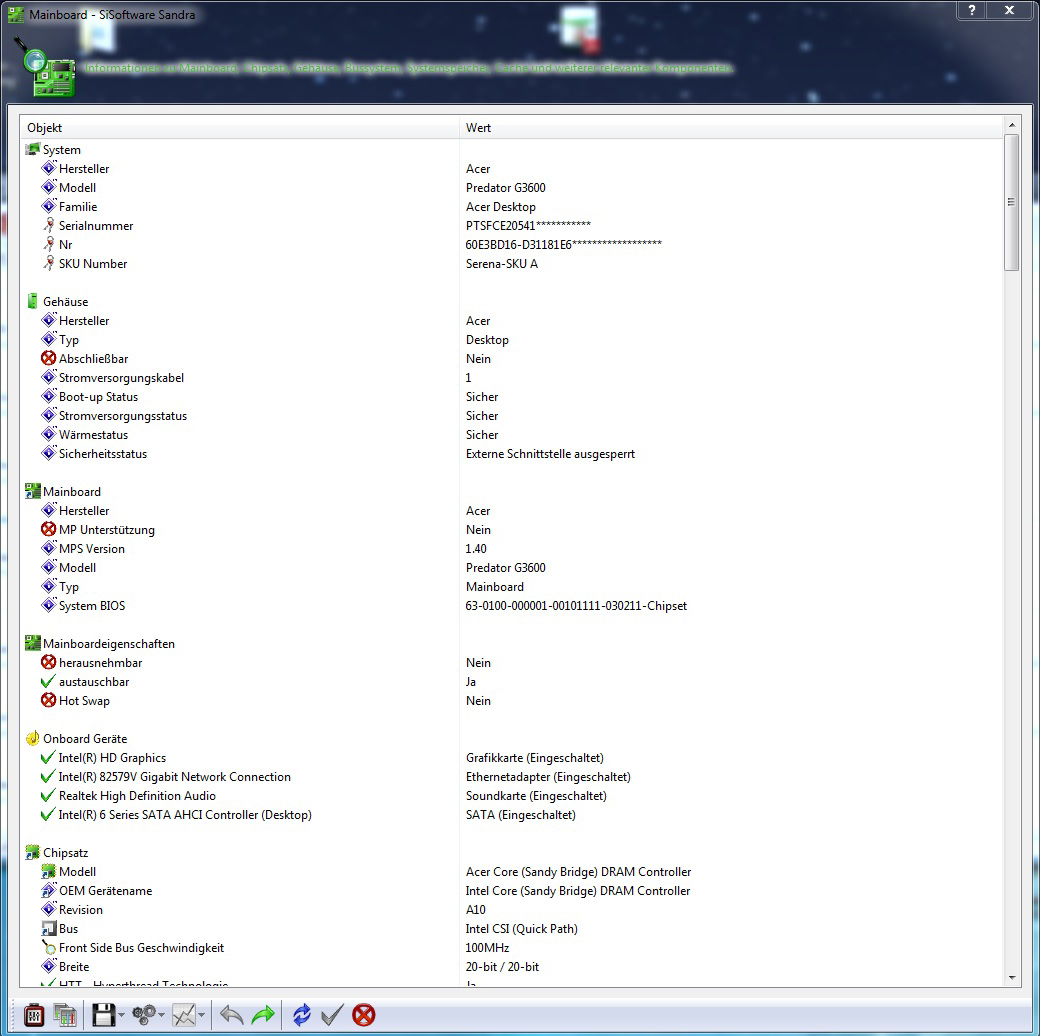Select the 100MHz bus speed value
The image size is (1040, 1036).
[488, 948]
